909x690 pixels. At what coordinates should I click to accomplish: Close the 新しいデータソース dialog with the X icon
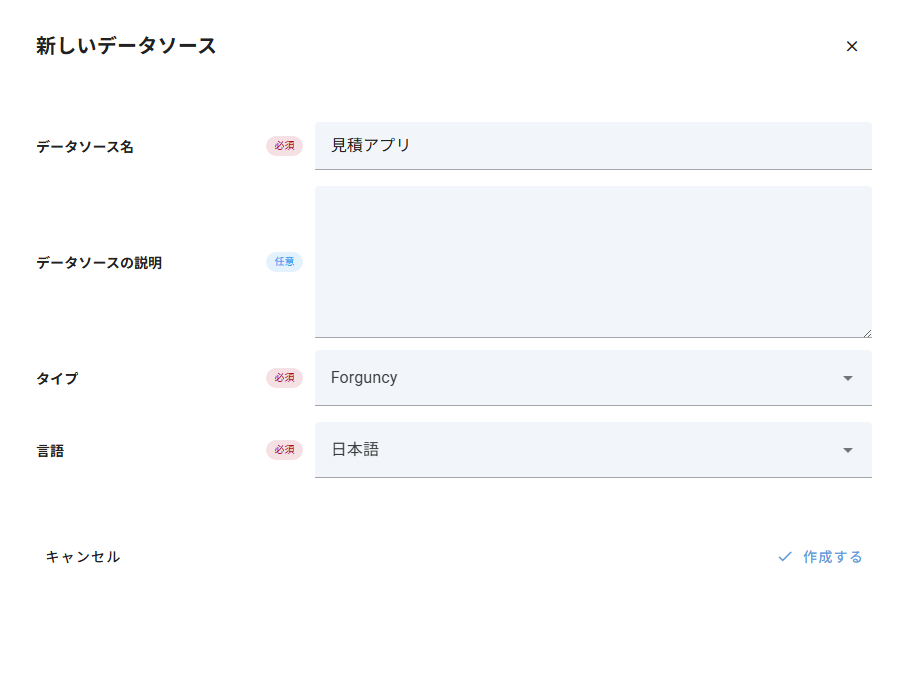[852, 46]
